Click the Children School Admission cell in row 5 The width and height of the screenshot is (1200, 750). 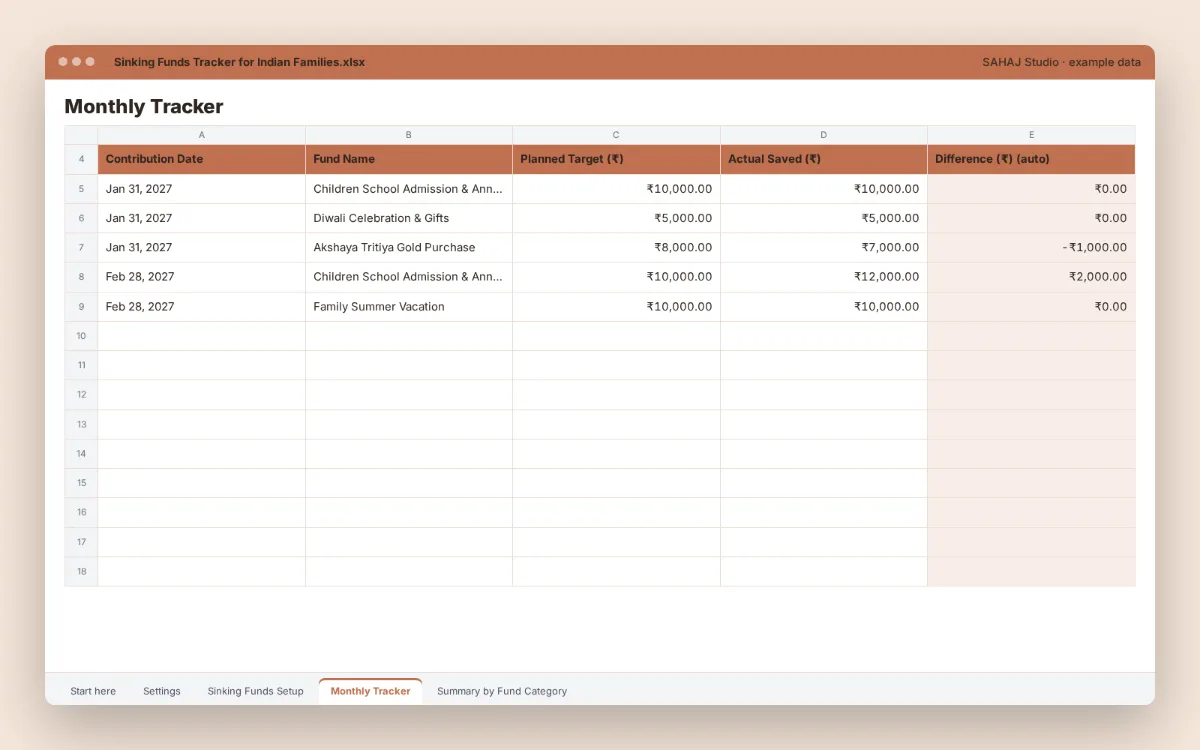409,189
